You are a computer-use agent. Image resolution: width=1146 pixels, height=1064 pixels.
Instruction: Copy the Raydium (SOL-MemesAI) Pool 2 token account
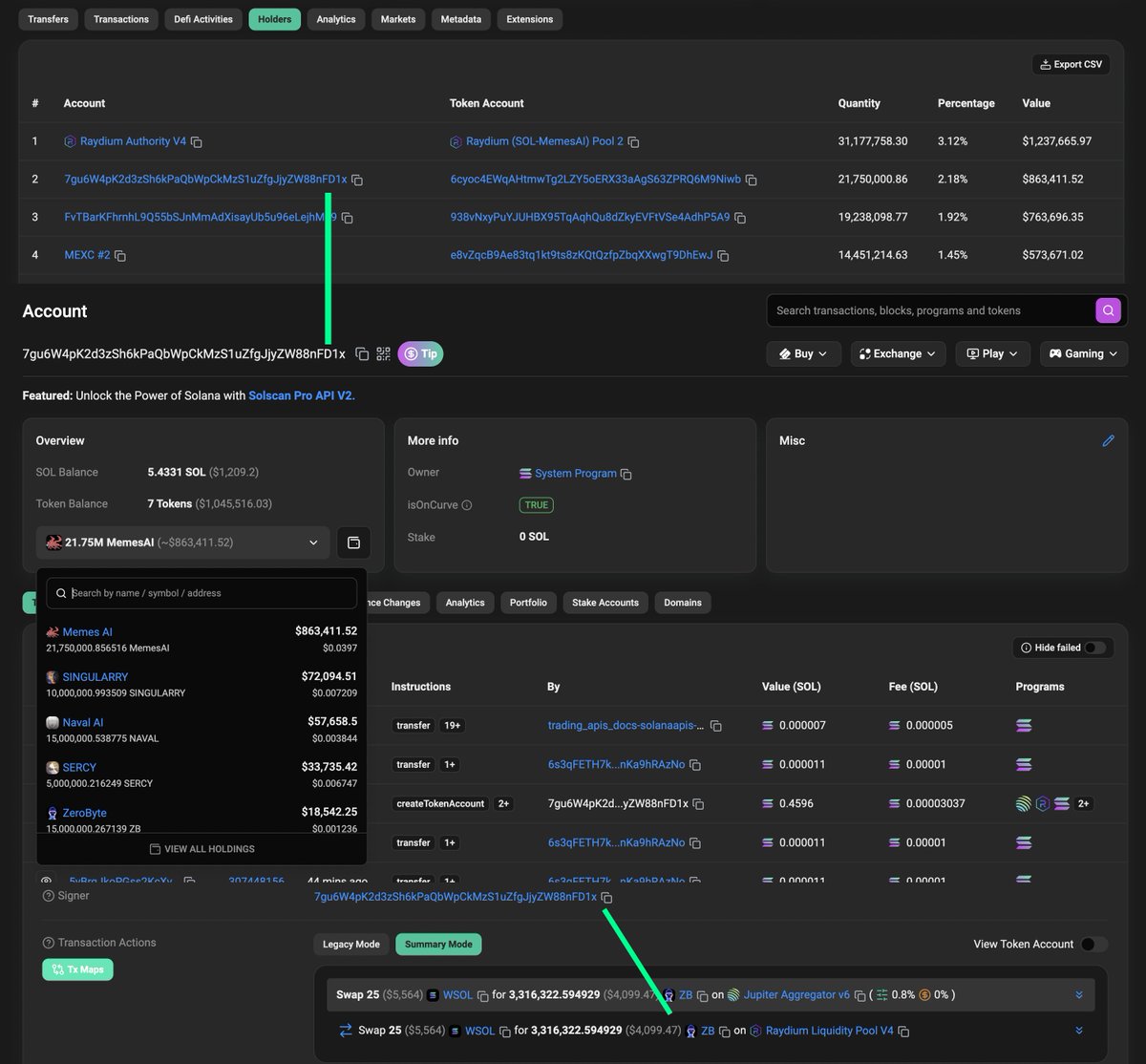pos(633,142)
